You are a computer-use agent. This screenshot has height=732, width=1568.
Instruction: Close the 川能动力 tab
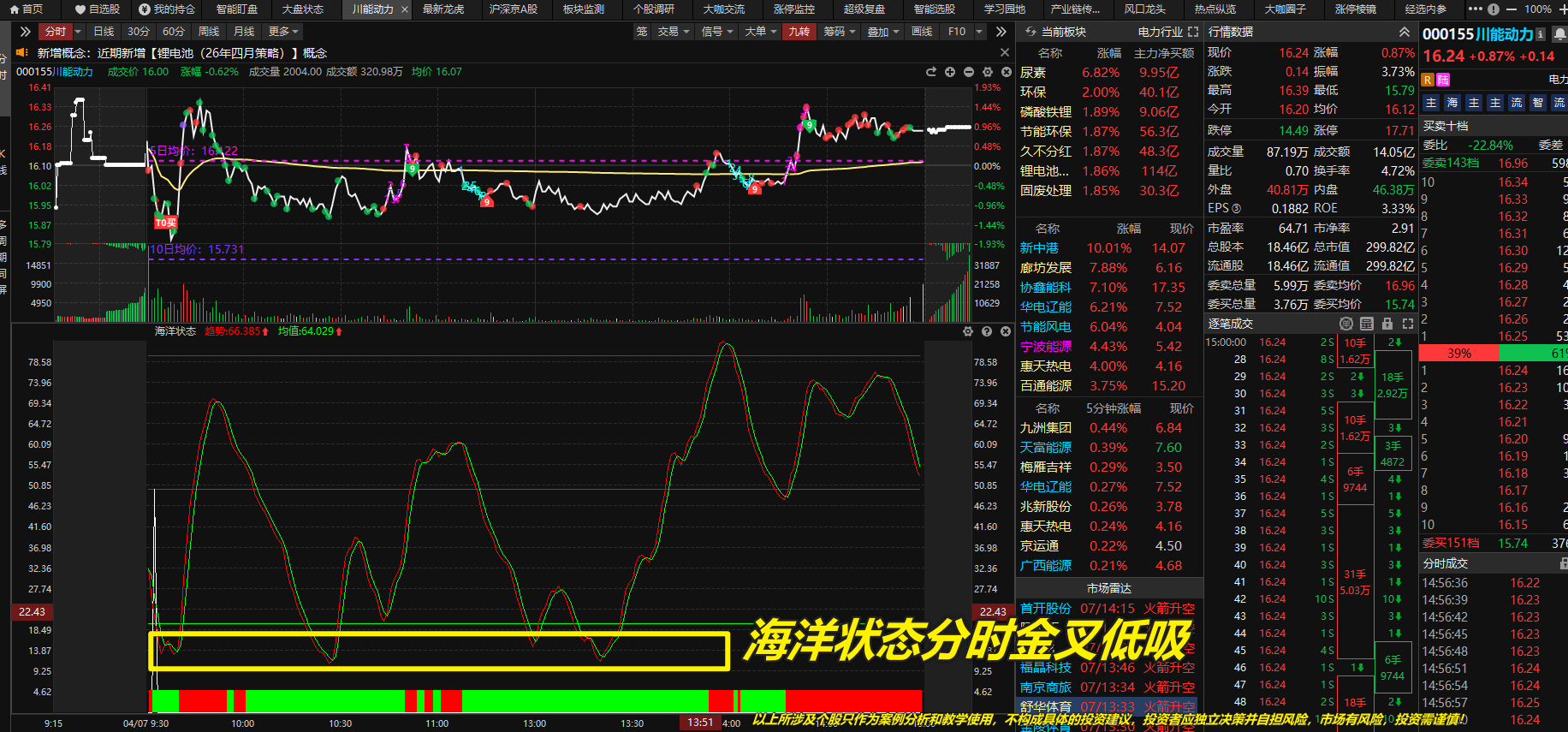405,9
